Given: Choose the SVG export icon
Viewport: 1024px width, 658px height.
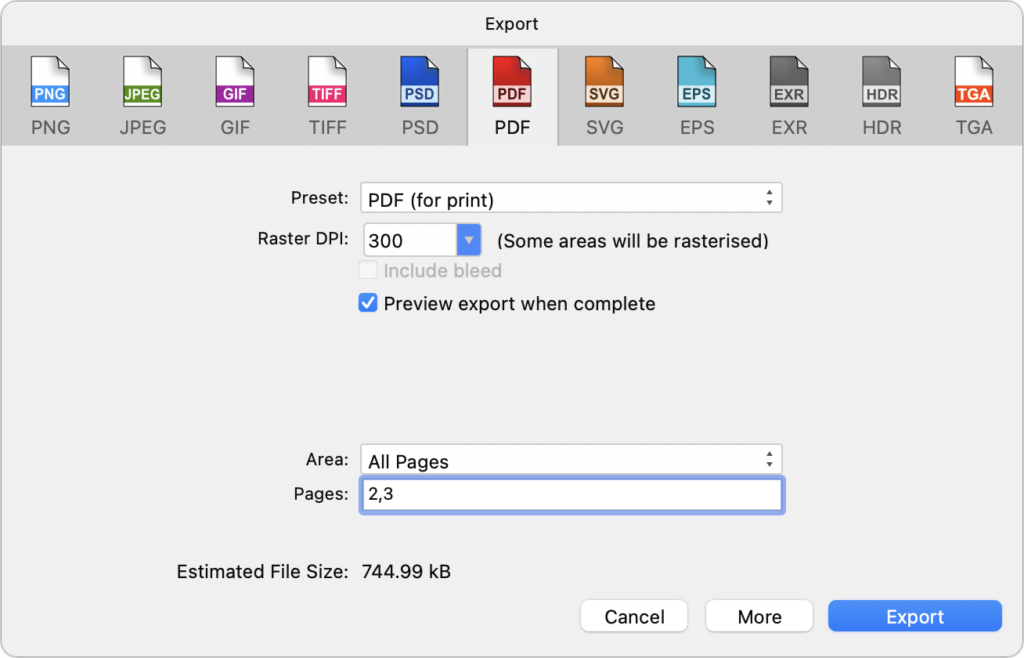Looking at the screenshot, I should tap(604, 96).
